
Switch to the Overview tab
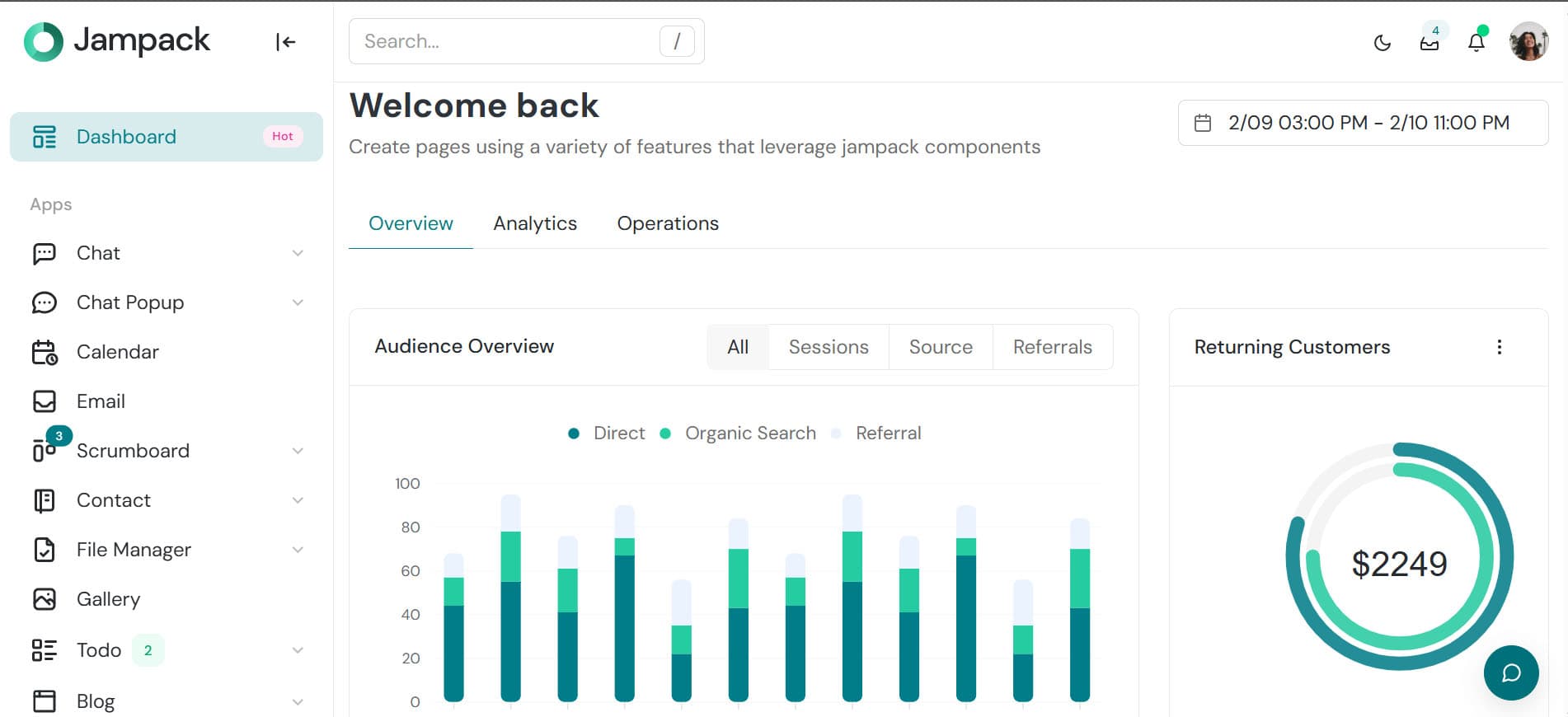[x=411, y=223]
